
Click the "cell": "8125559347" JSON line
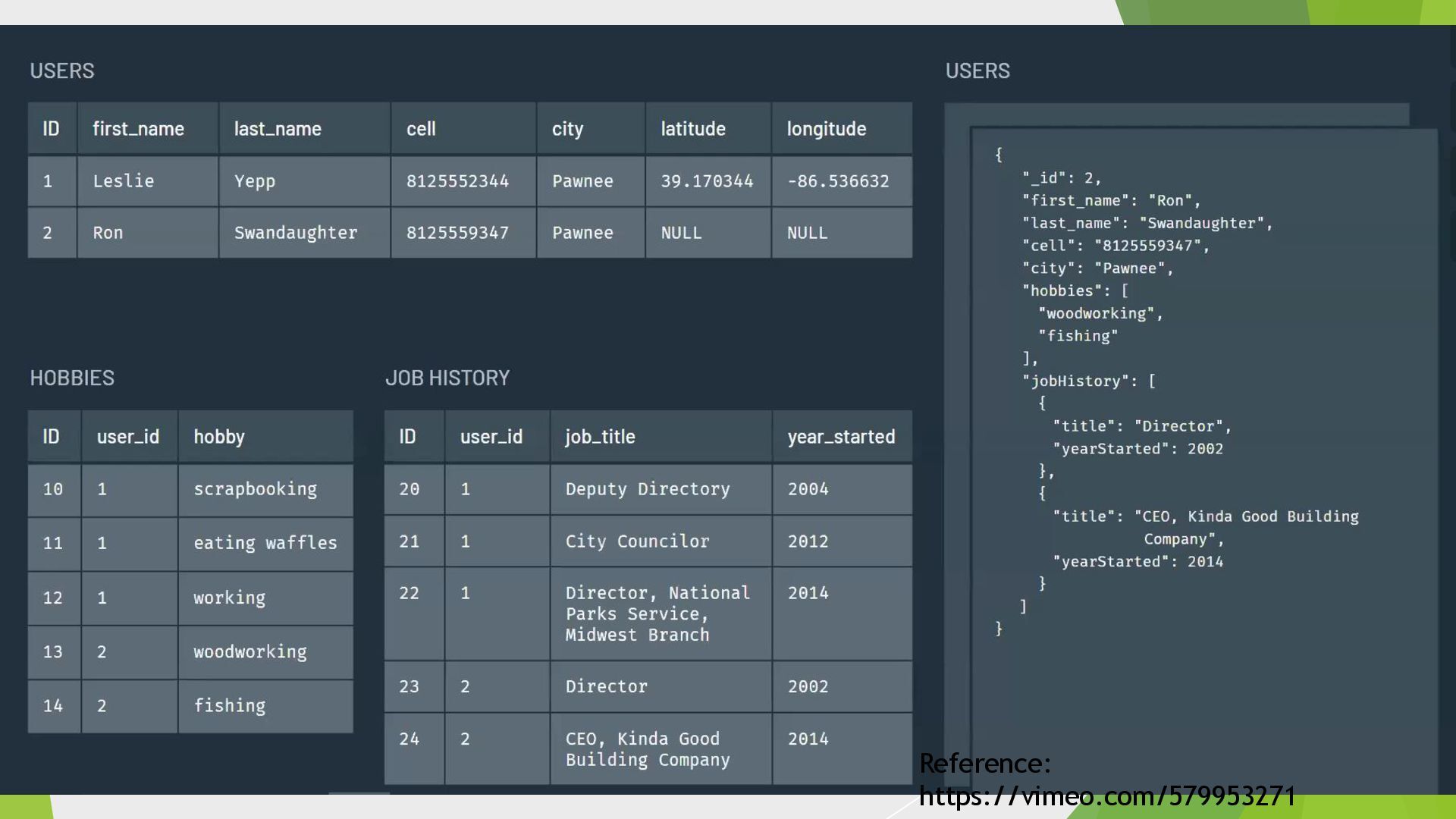tap(1116, 246)
